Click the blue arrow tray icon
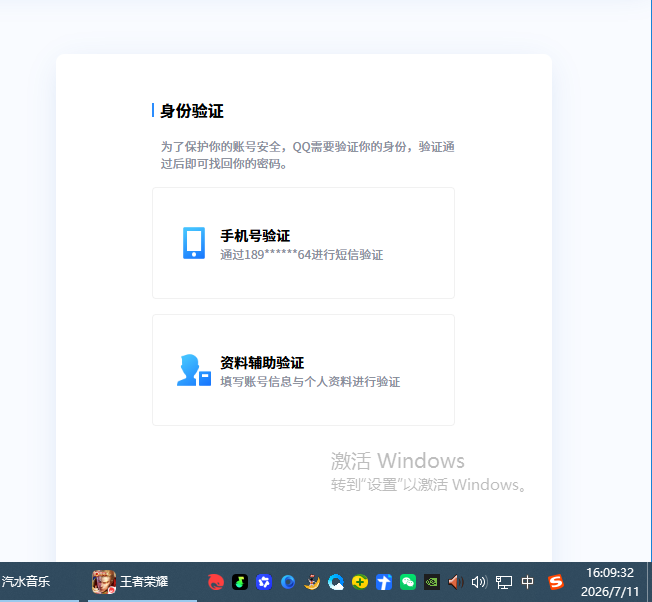The height and width of the screenshot is (602, 652). 384,582
